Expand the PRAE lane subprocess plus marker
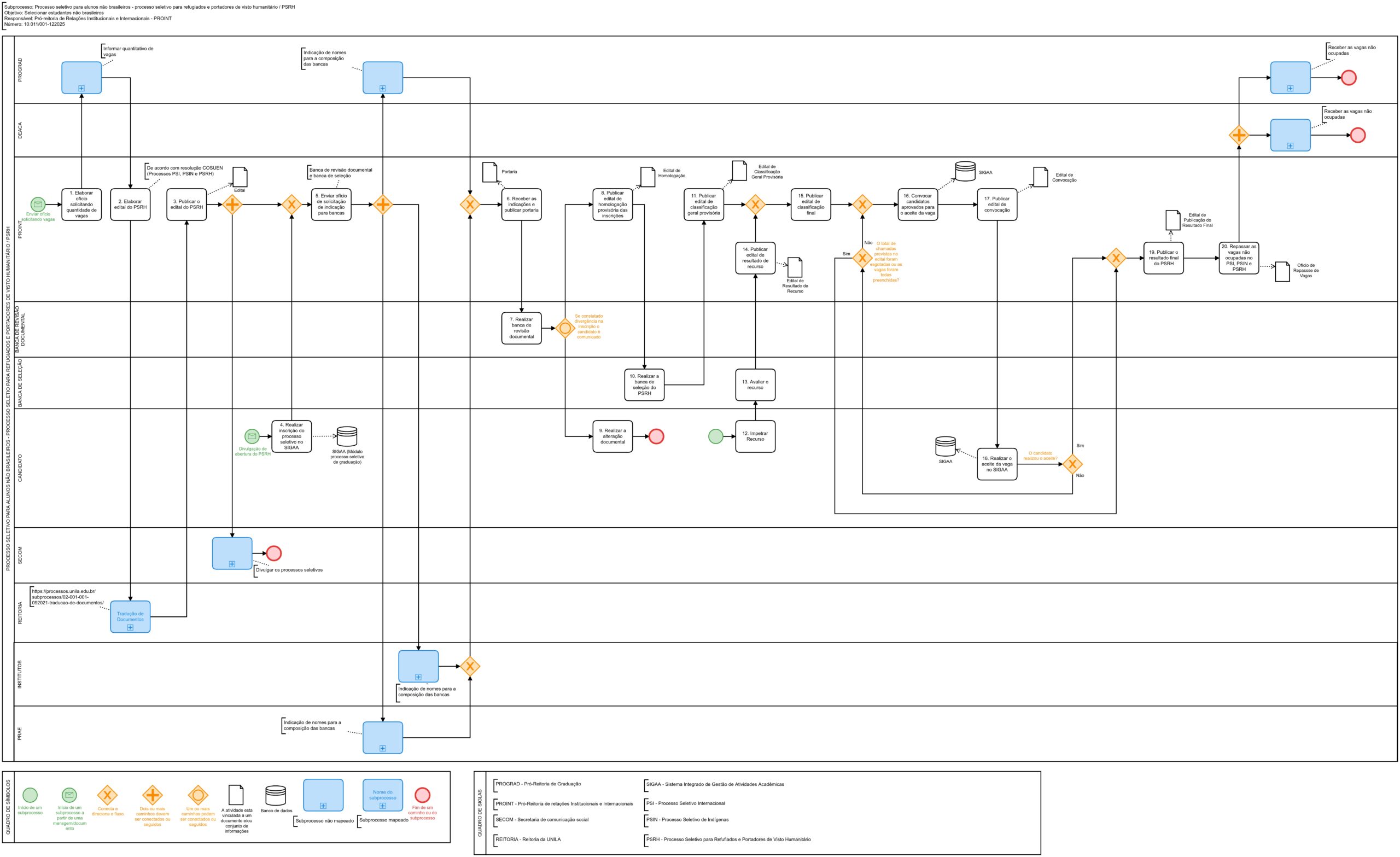 pyautogui.click(x=382, y=748)
